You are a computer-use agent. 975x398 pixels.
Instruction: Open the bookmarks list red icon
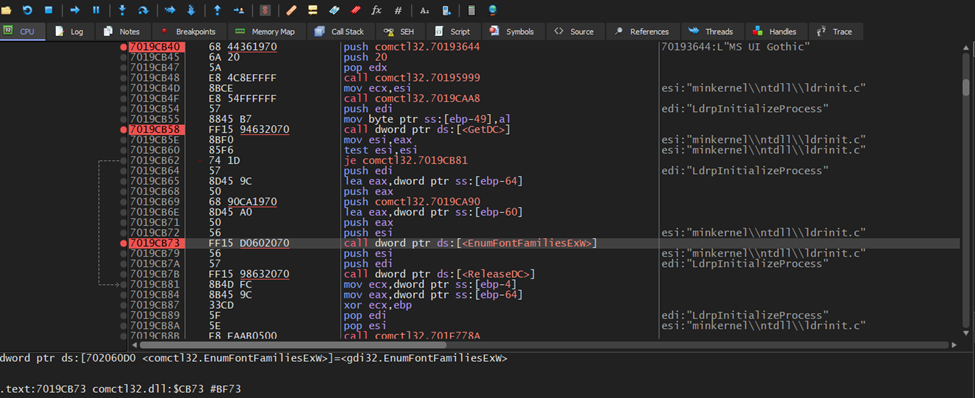click(355, 10)
